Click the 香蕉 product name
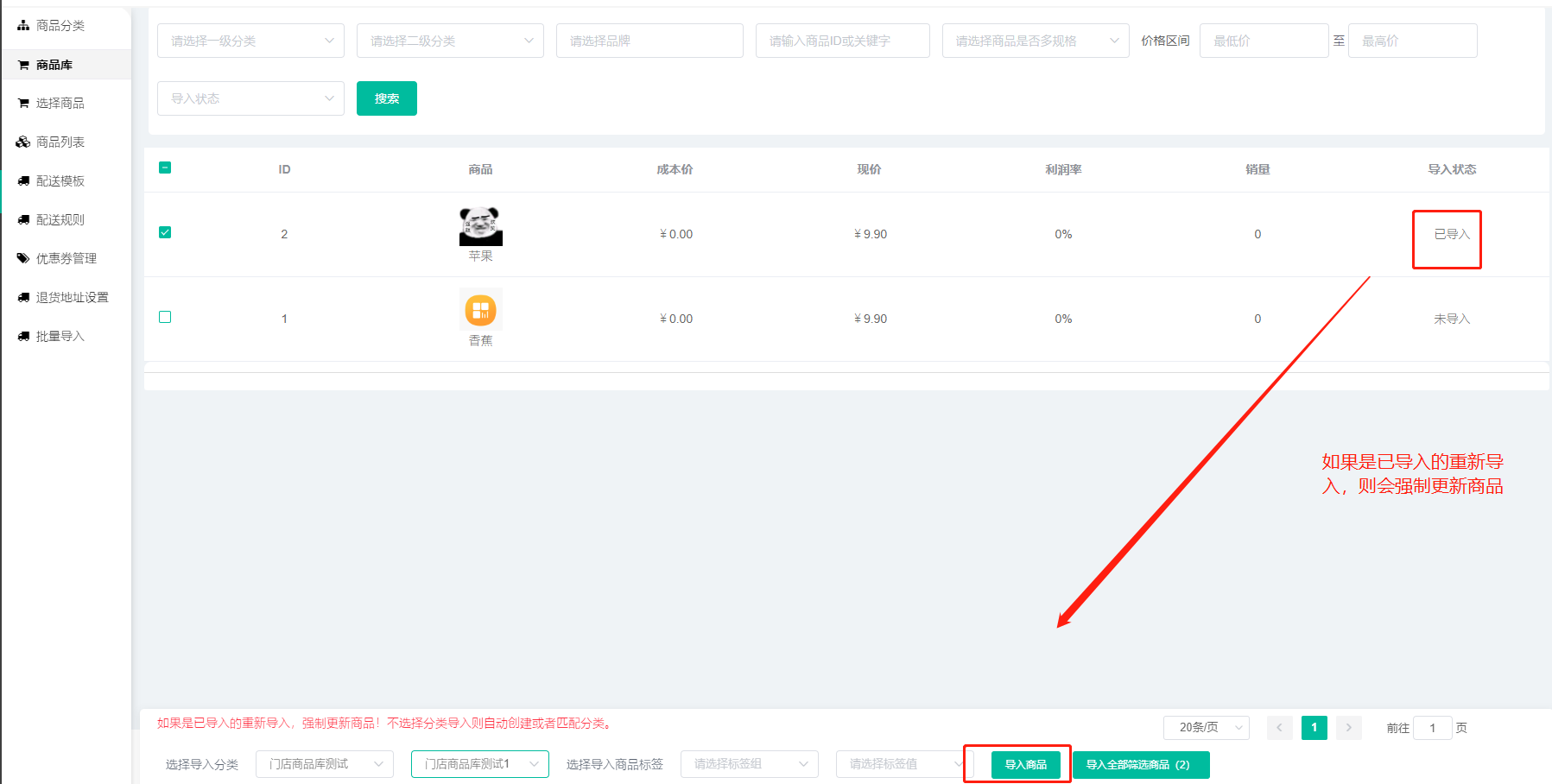 click(481, 340)
